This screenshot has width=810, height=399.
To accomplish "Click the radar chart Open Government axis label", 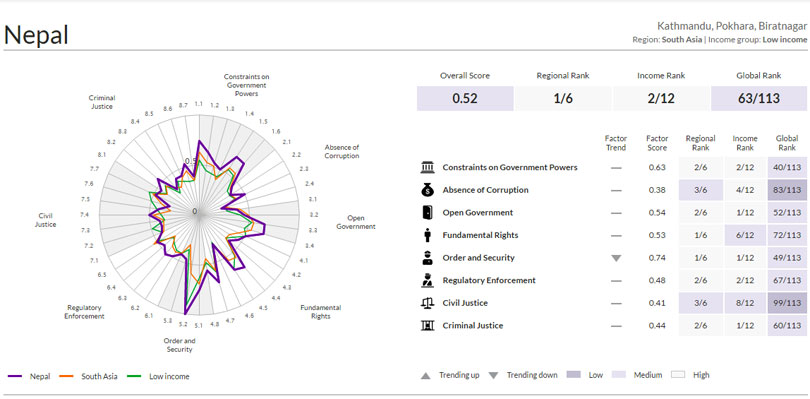I will click(x=356, y=222).
